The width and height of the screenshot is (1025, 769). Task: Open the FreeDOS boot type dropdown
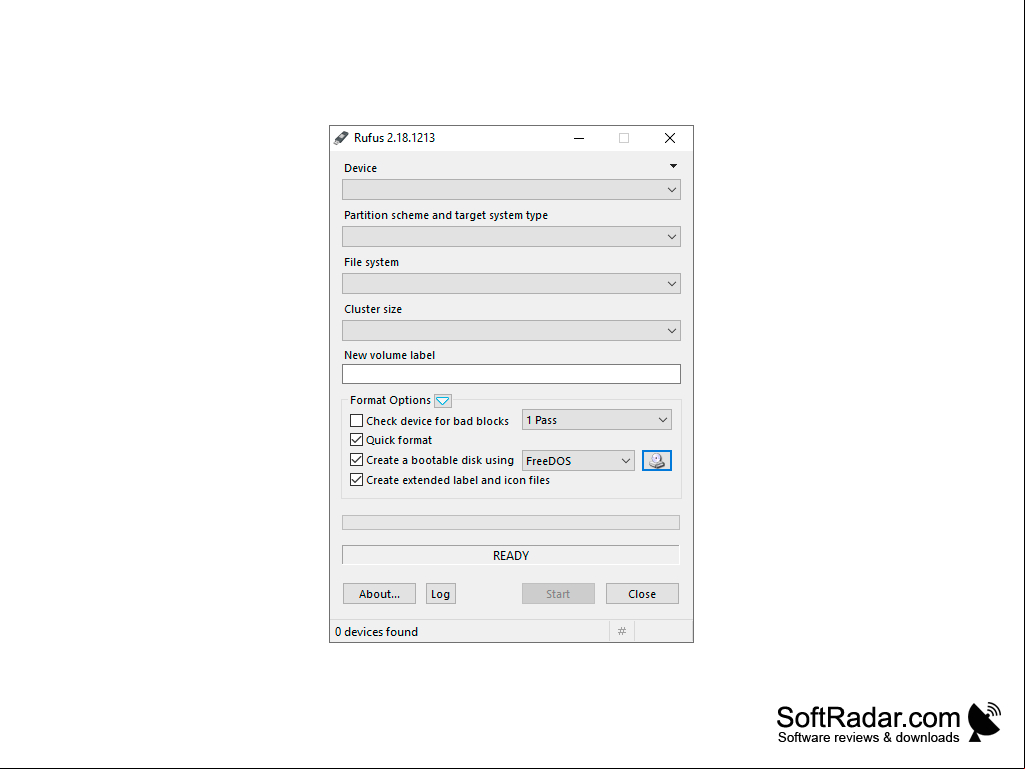click(578, 460)
